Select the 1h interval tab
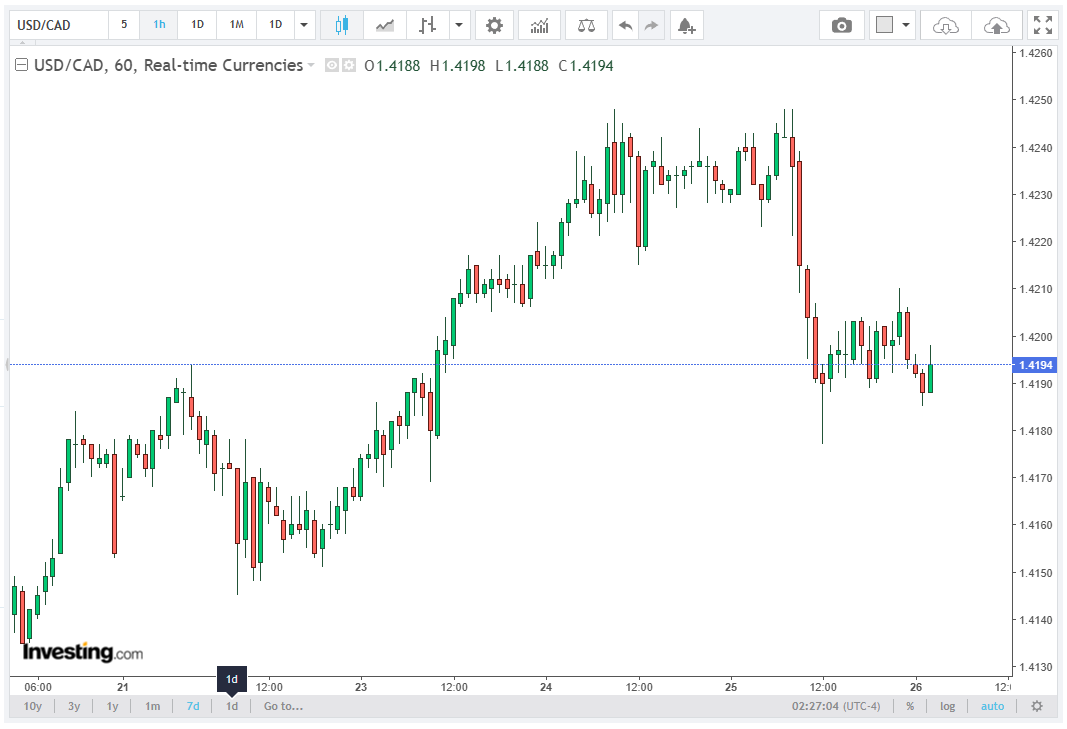 click(159, 25)
